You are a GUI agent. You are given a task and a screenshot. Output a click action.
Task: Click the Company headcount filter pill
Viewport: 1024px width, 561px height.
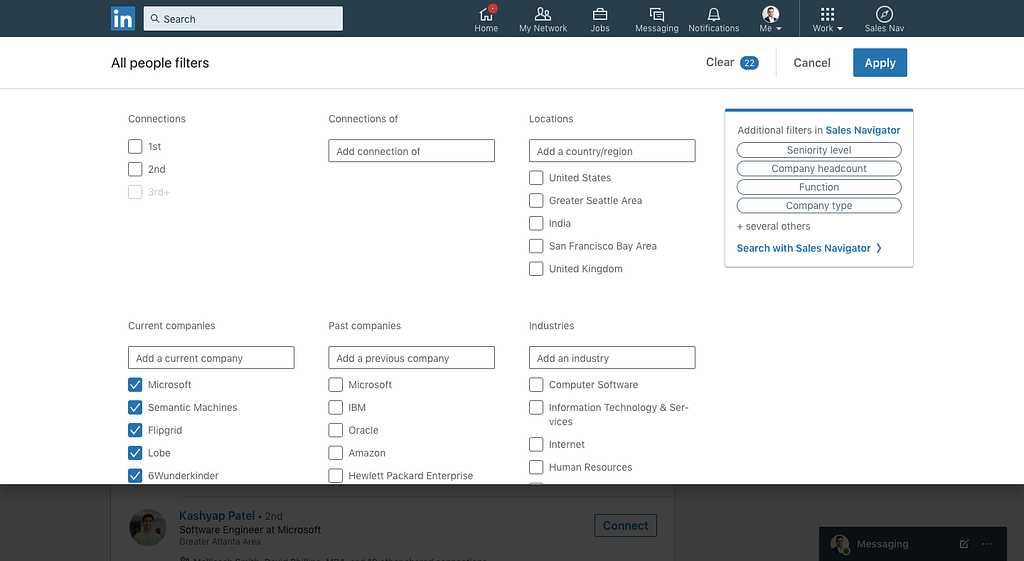pyautogui.click(x=819, y=168)
